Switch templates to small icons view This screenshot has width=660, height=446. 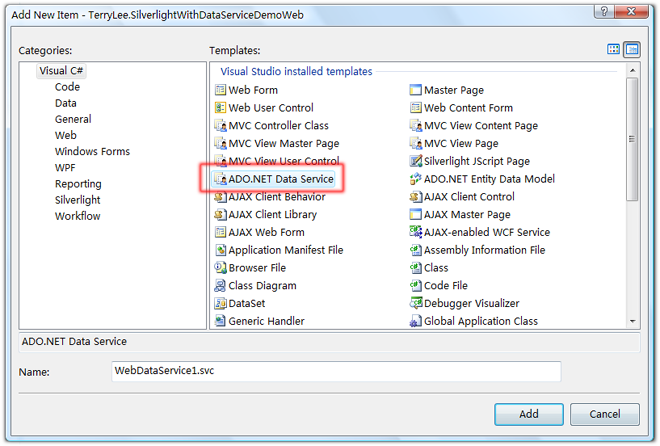[x=632, y=49]
